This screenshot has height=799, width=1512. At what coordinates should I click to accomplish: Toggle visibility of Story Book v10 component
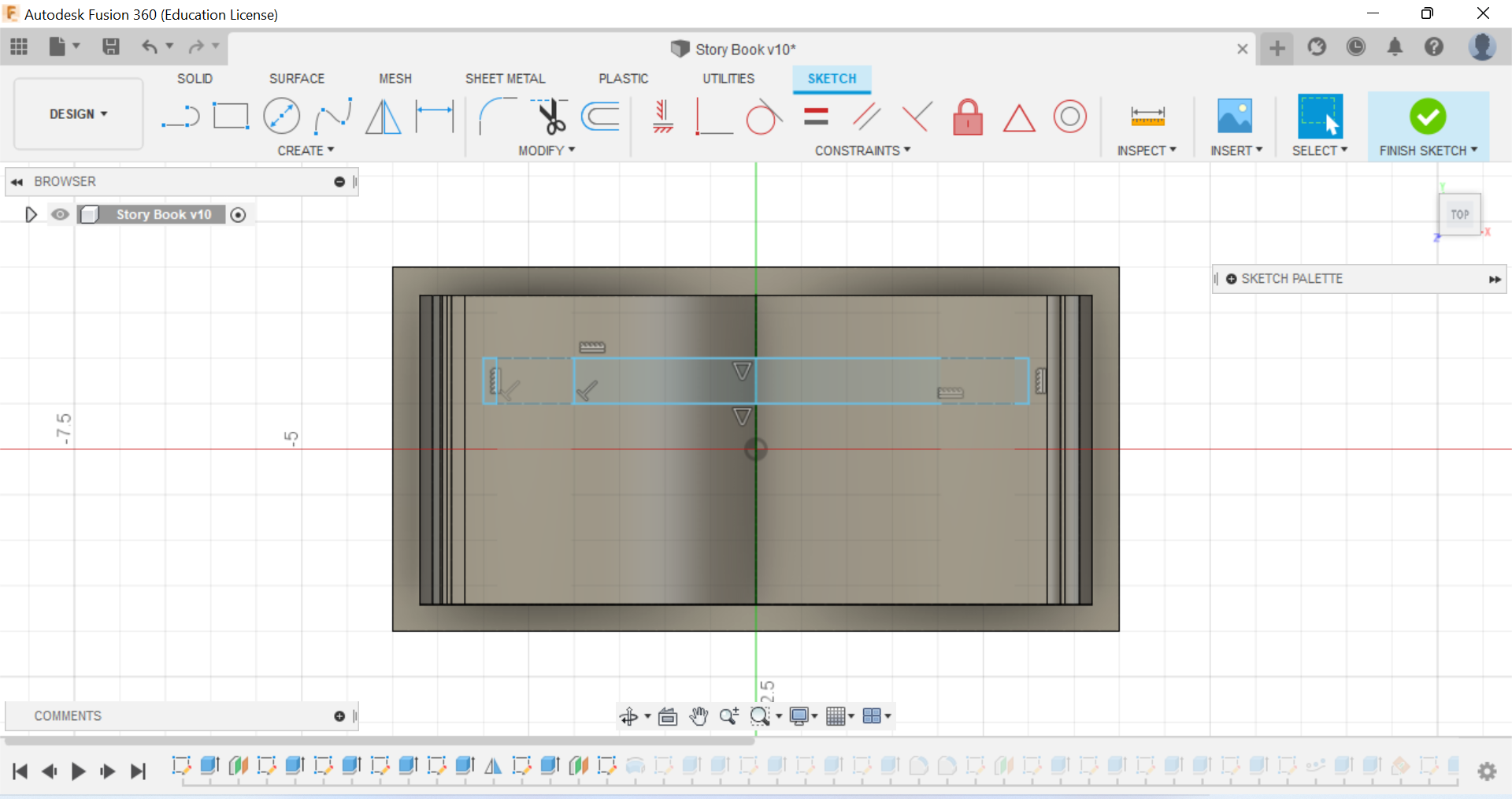point(60,214)
